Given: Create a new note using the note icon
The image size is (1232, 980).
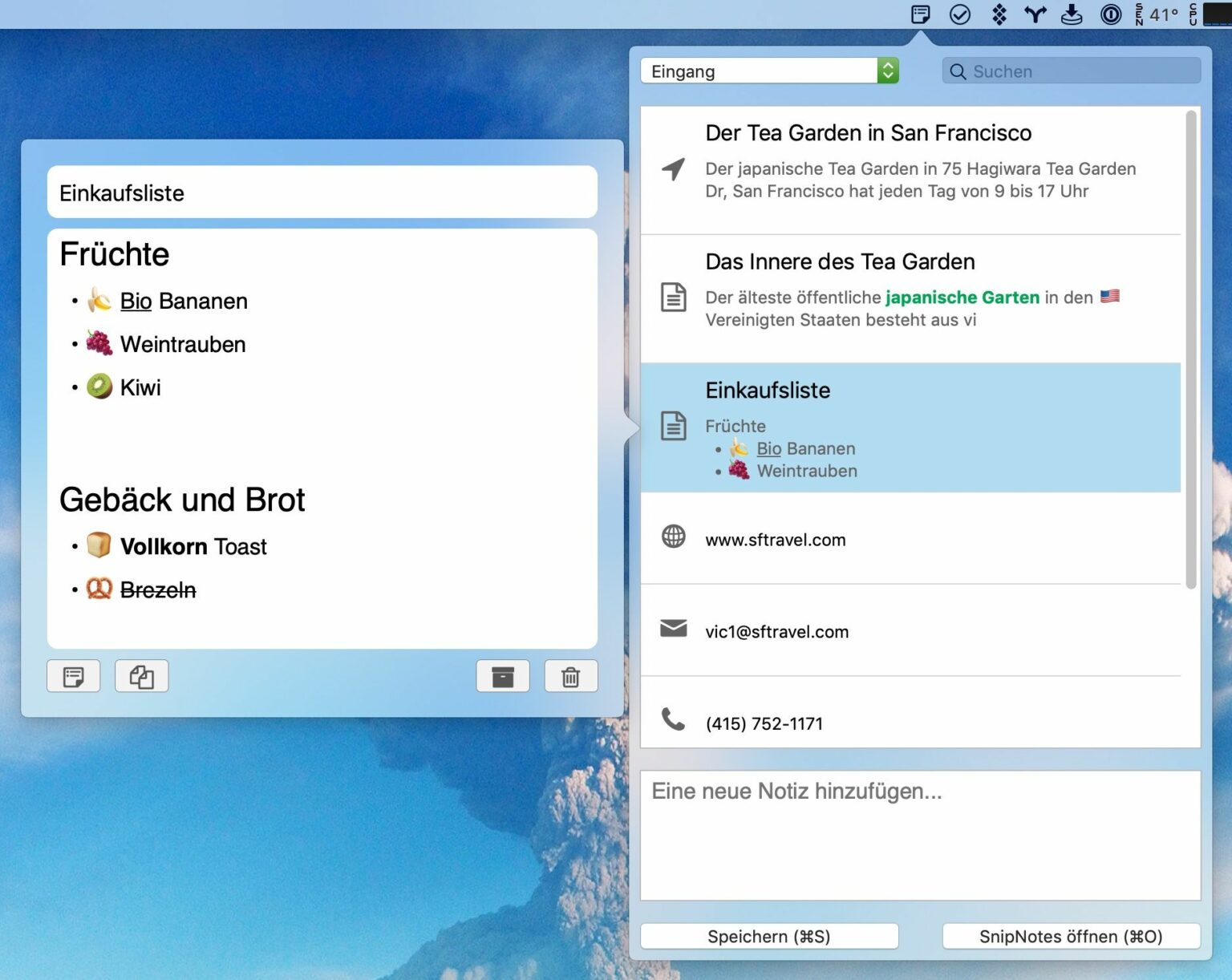Looking at the screenshot, I should click(x=73, y=676).
